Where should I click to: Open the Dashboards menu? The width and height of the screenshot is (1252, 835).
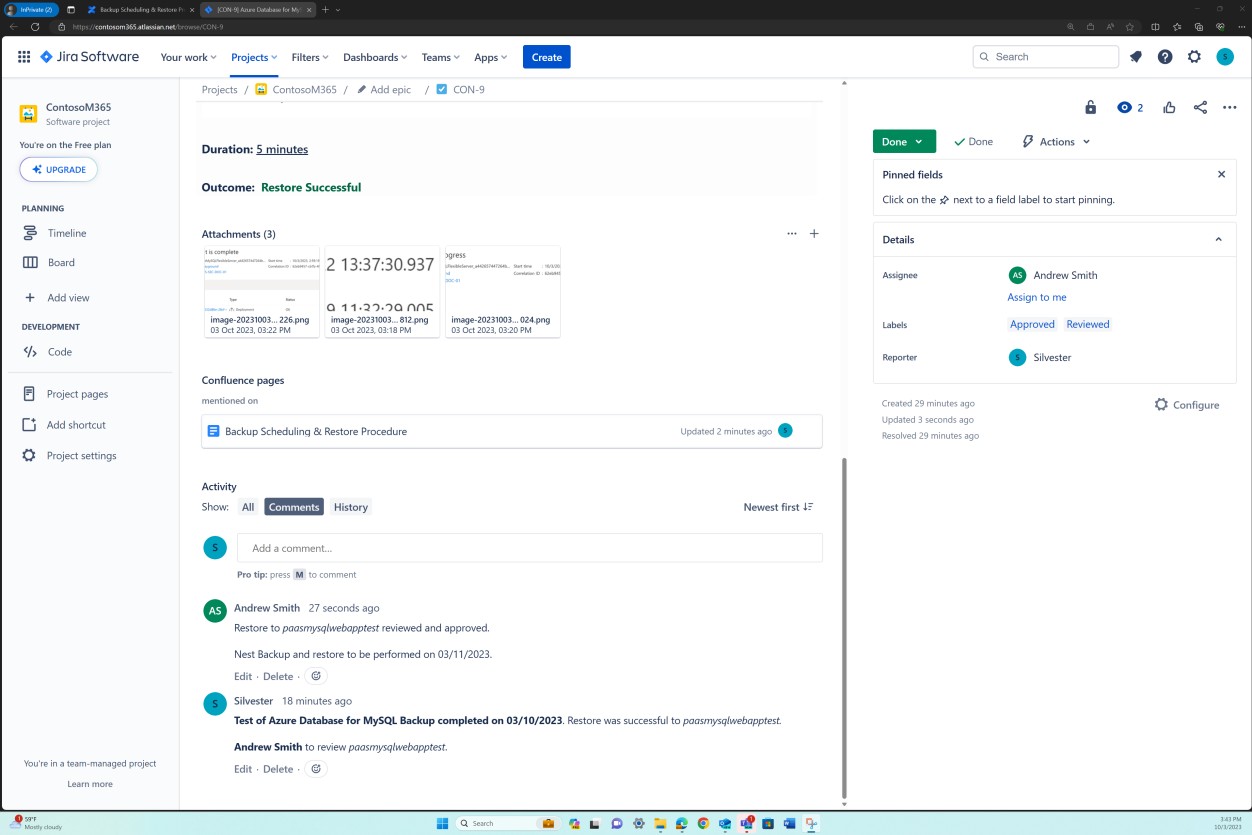(x=374, y=57)
